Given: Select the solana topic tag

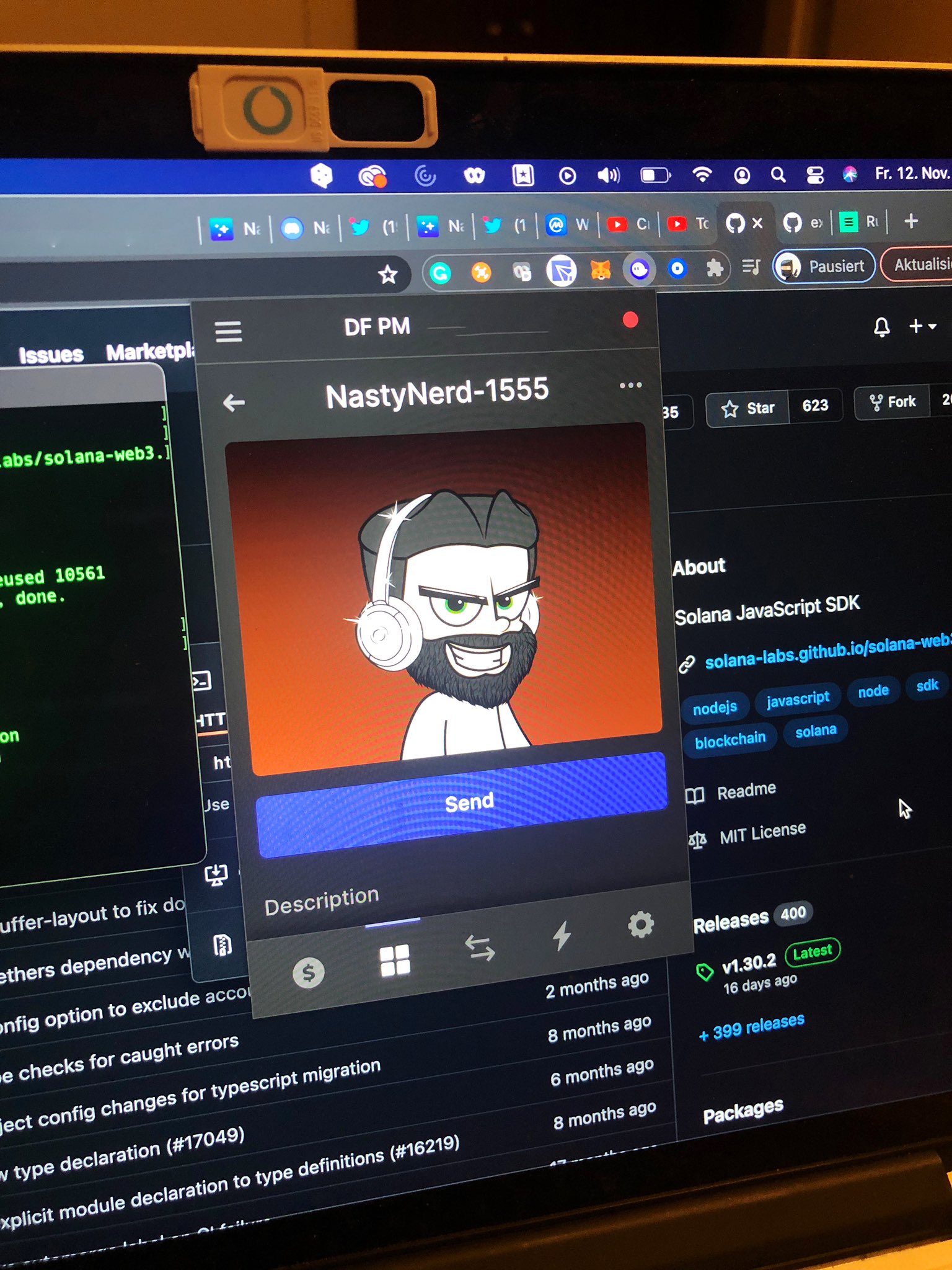Looking at the screenshot, I should [x=816, y=731].
